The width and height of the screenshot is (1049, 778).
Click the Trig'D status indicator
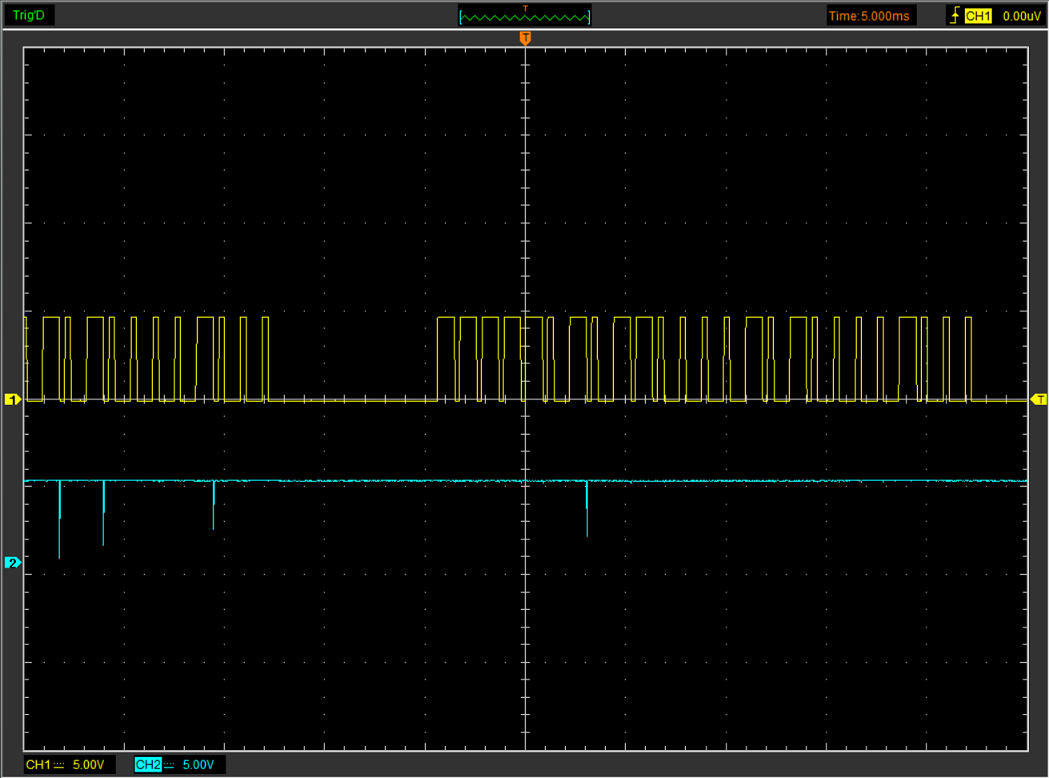(x=29, y=15)
